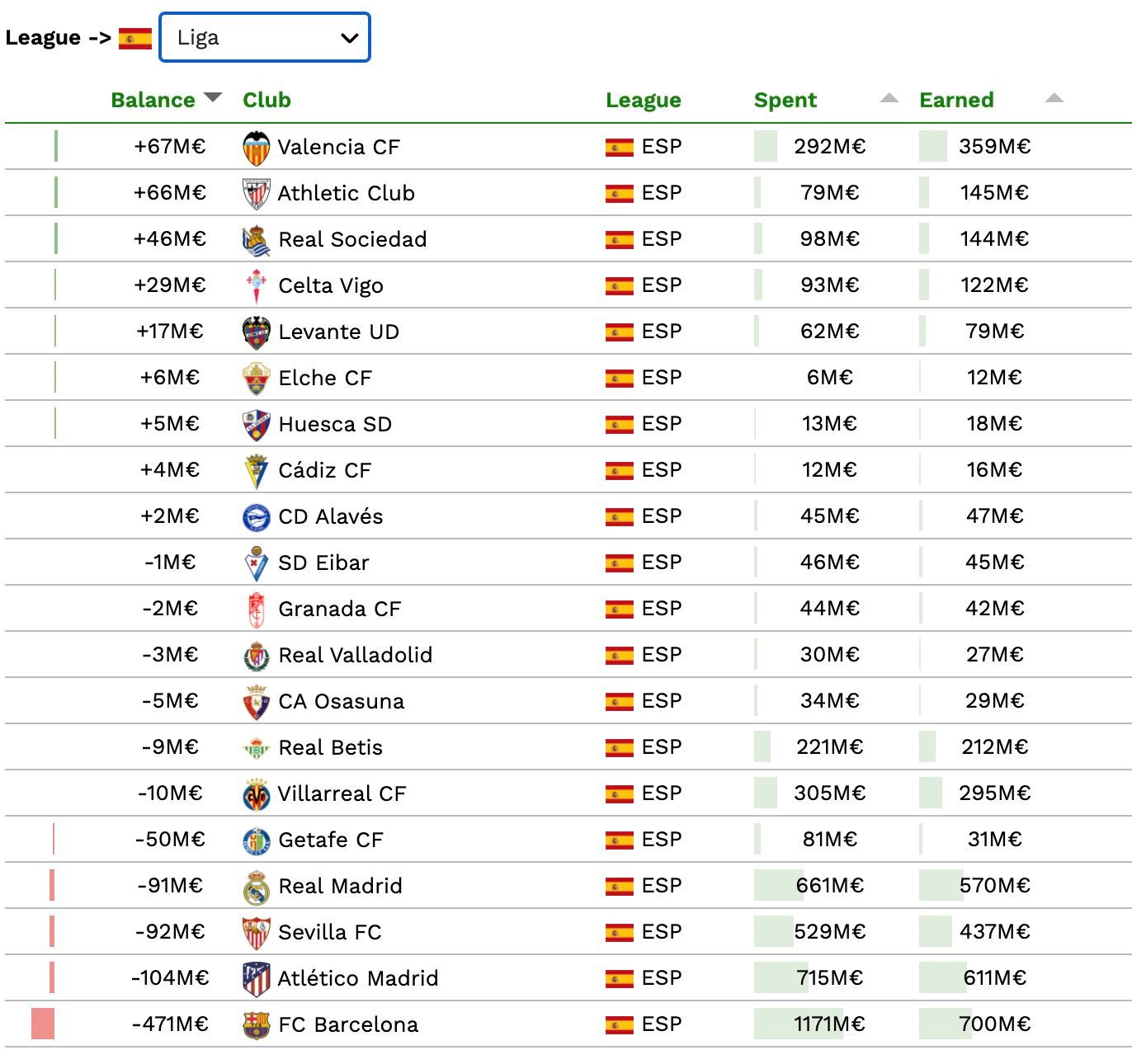Screen dimensions: 1132x1064
Task: Click the Levante UD crest icon
Action: click(x=256, y=332)
